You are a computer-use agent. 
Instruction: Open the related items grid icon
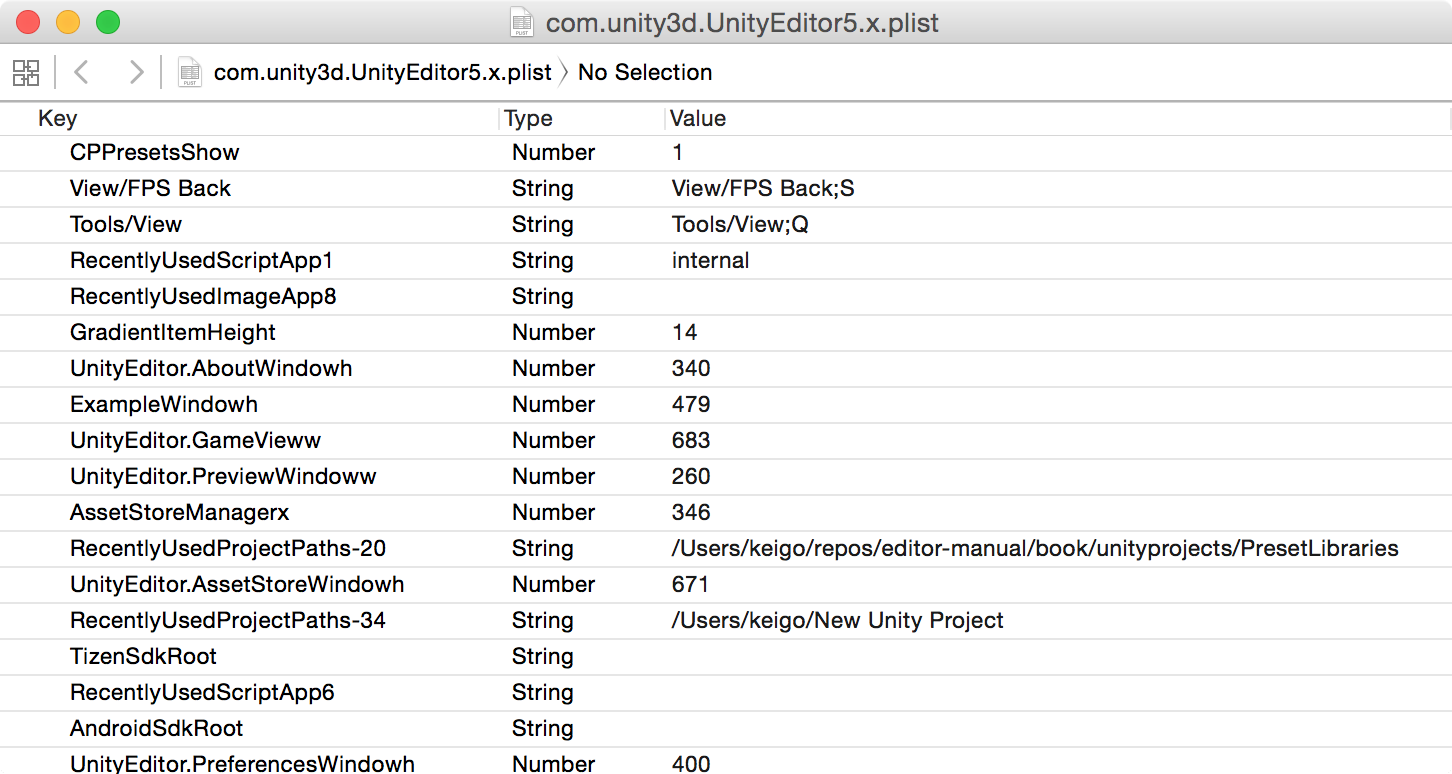26,72
